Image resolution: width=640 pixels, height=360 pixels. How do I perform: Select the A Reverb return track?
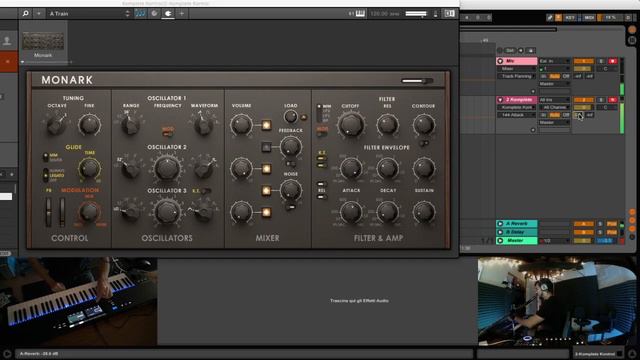pos(517,224)
